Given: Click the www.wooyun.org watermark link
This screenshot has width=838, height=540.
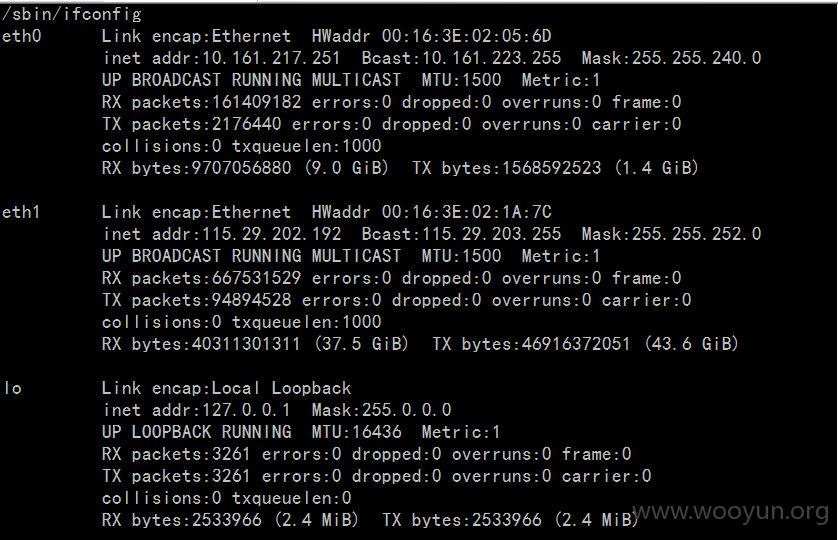Looking at the screenshot, I should 731,512.
